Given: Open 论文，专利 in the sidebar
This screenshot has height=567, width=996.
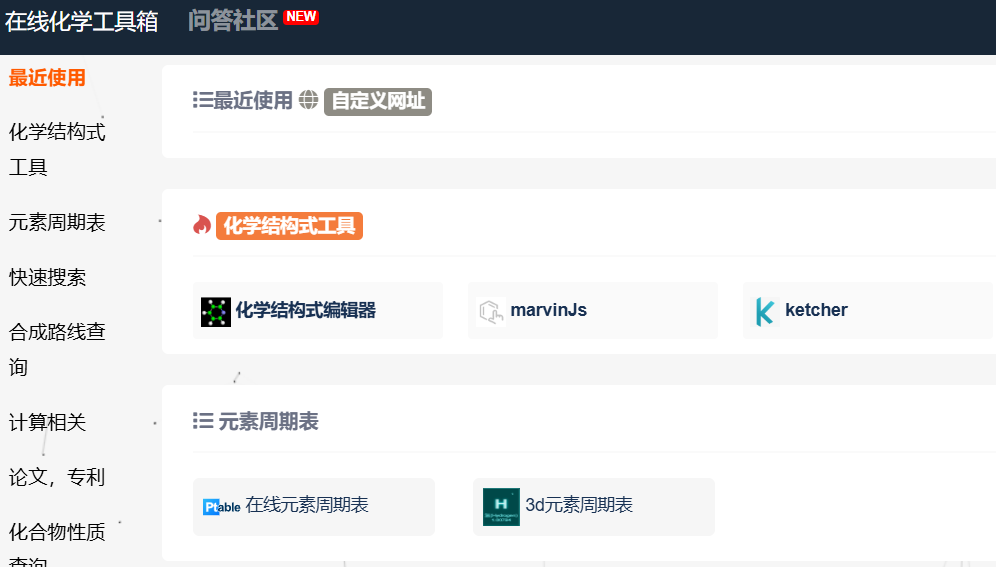Looking at the screenshot, I should coord(57,477).
